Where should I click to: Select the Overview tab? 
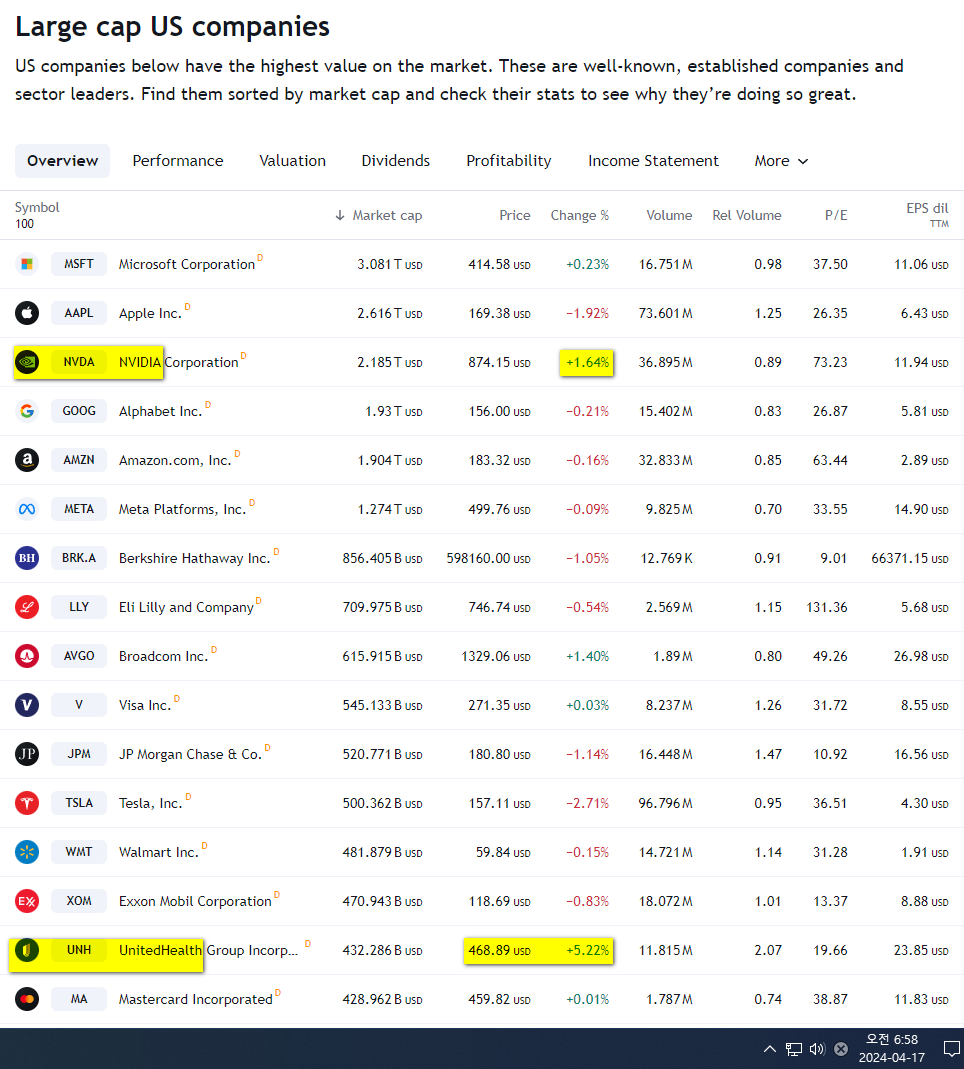(63, 161)
